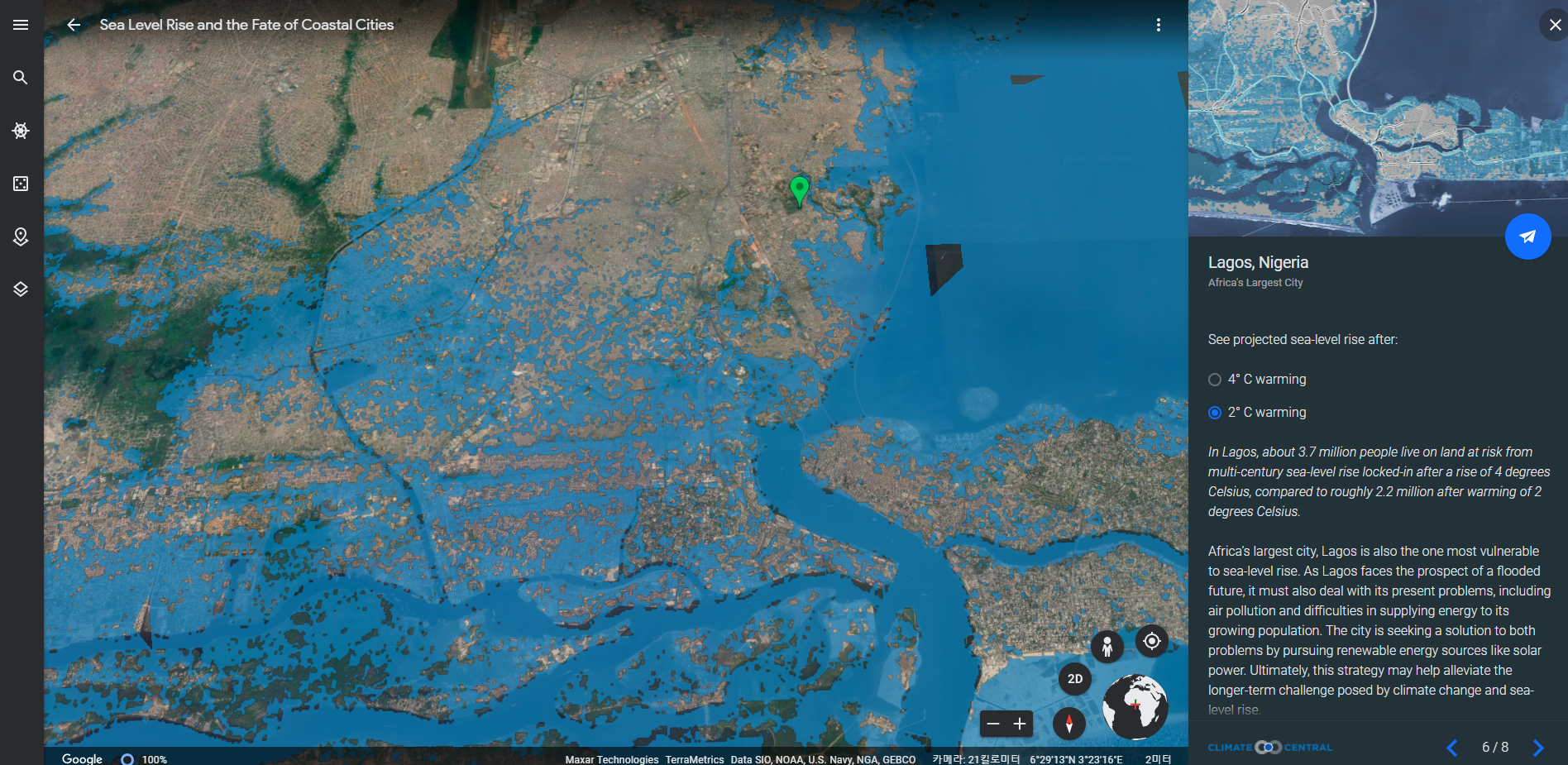Advance to next story slide arrow
Screen dimensions: 1568x765
point(1538,748)
